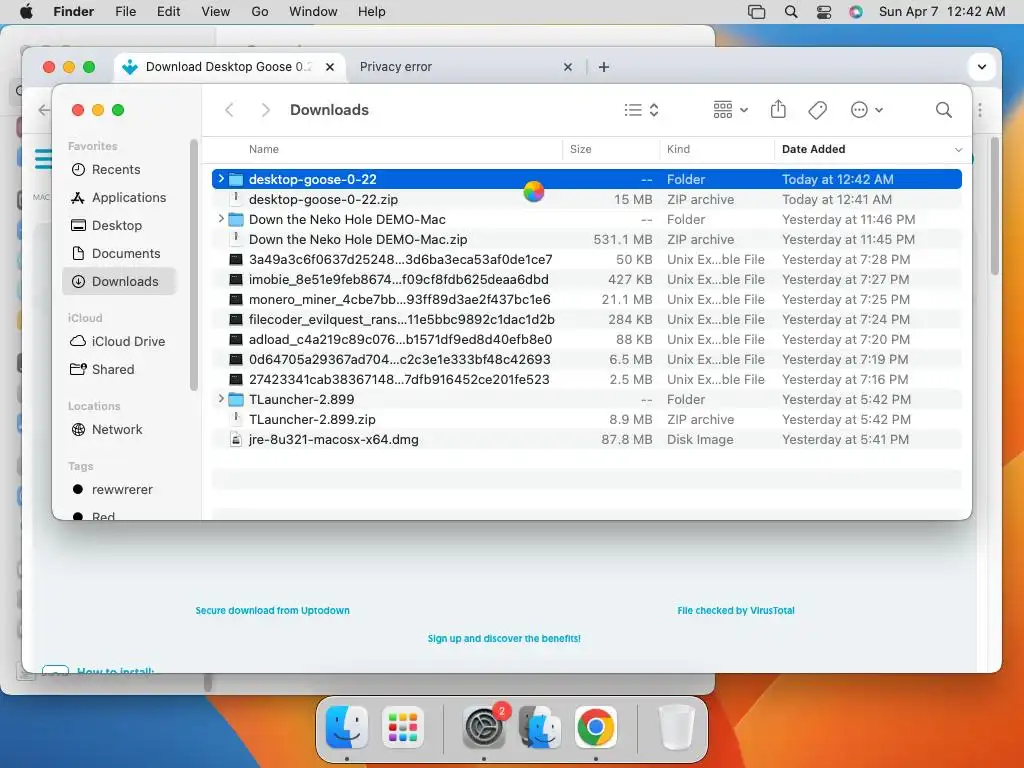Expand the TLauncher-2.899 folder
The height and width of the screenshot is (768, 1024).
[x=221, y=398]
